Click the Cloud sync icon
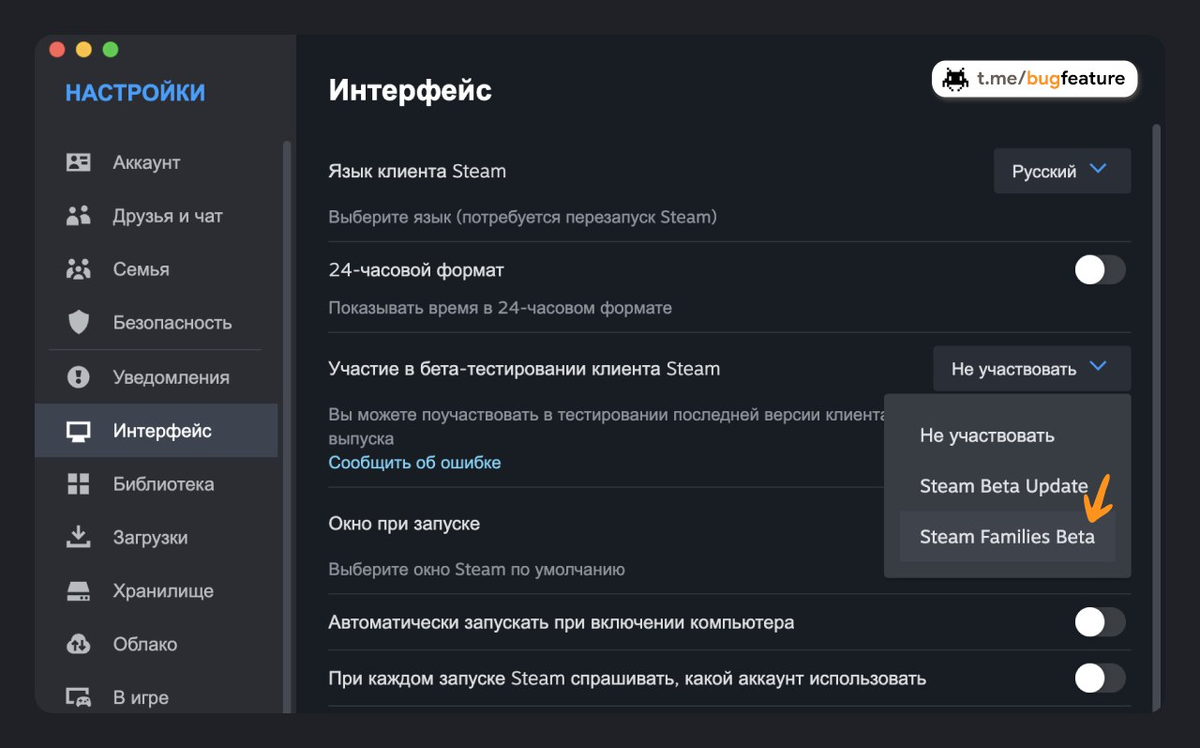 click(78, 644)
